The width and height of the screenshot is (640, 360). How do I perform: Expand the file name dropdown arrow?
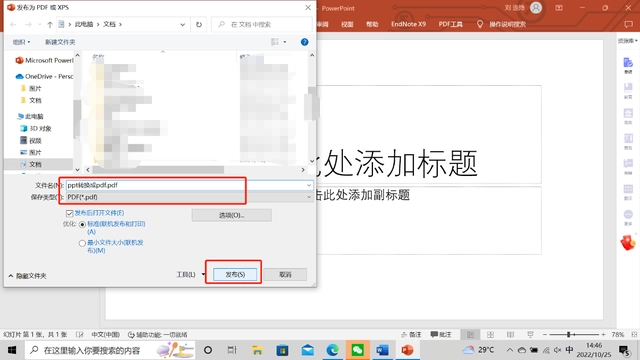(x=309, y=185)
